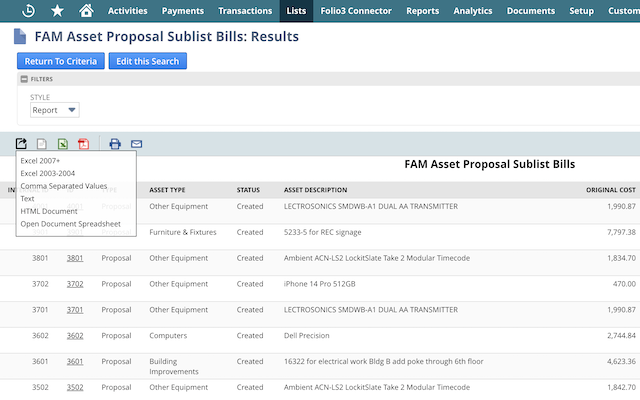Select 'Building Improvements' asset type cell

coord(174,367)
